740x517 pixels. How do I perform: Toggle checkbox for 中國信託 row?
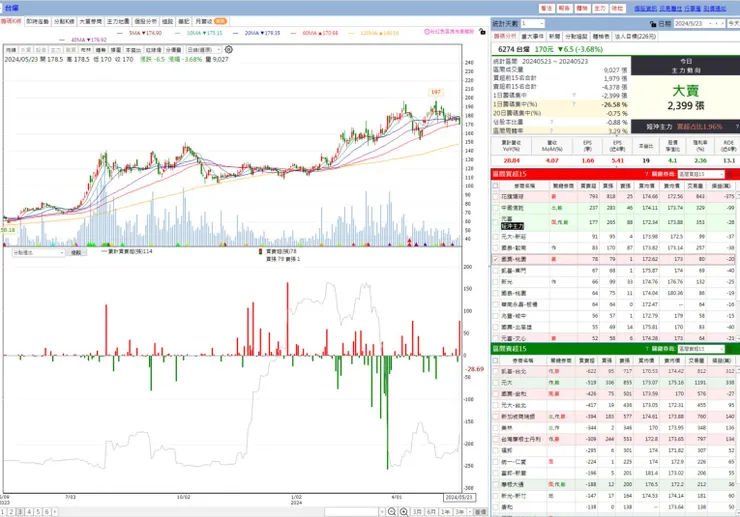495,208
